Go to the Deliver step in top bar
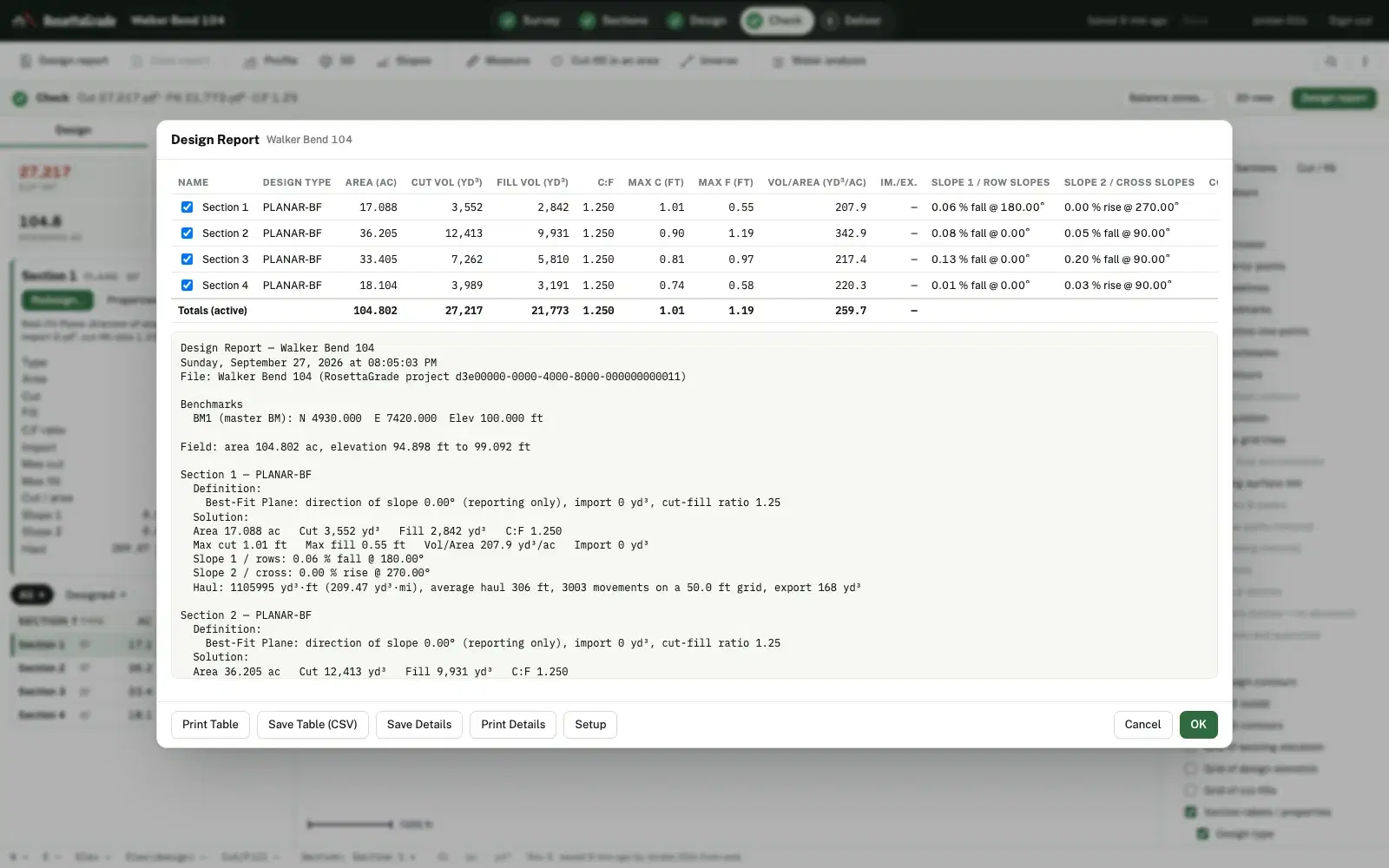This screenshot has width=1389, height=868. [852, 20]
